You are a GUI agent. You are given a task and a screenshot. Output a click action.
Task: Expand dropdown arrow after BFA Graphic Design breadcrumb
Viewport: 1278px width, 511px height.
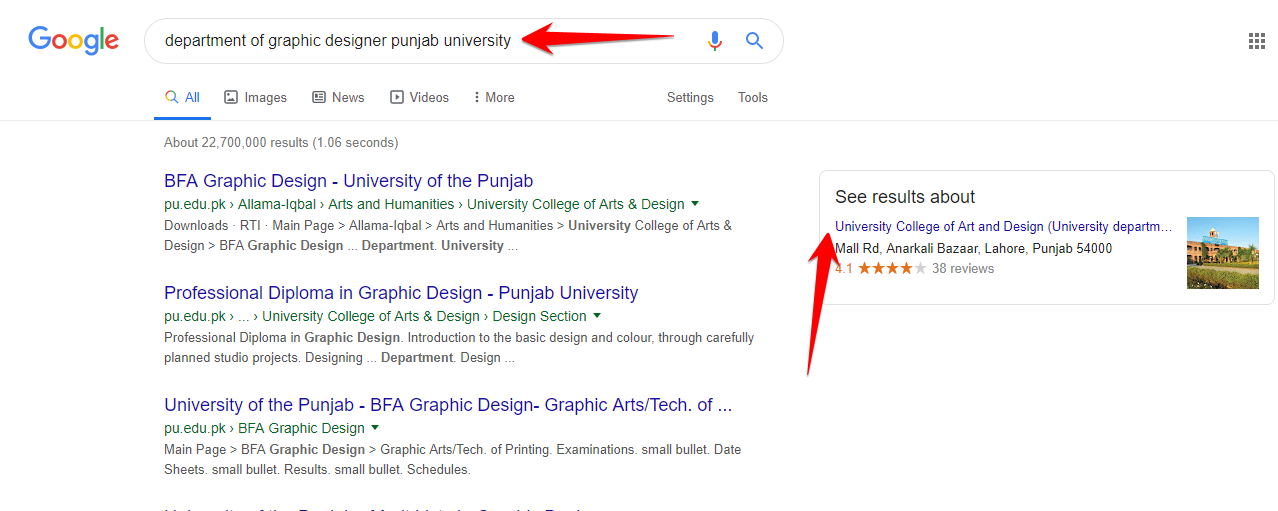(375, 428)
